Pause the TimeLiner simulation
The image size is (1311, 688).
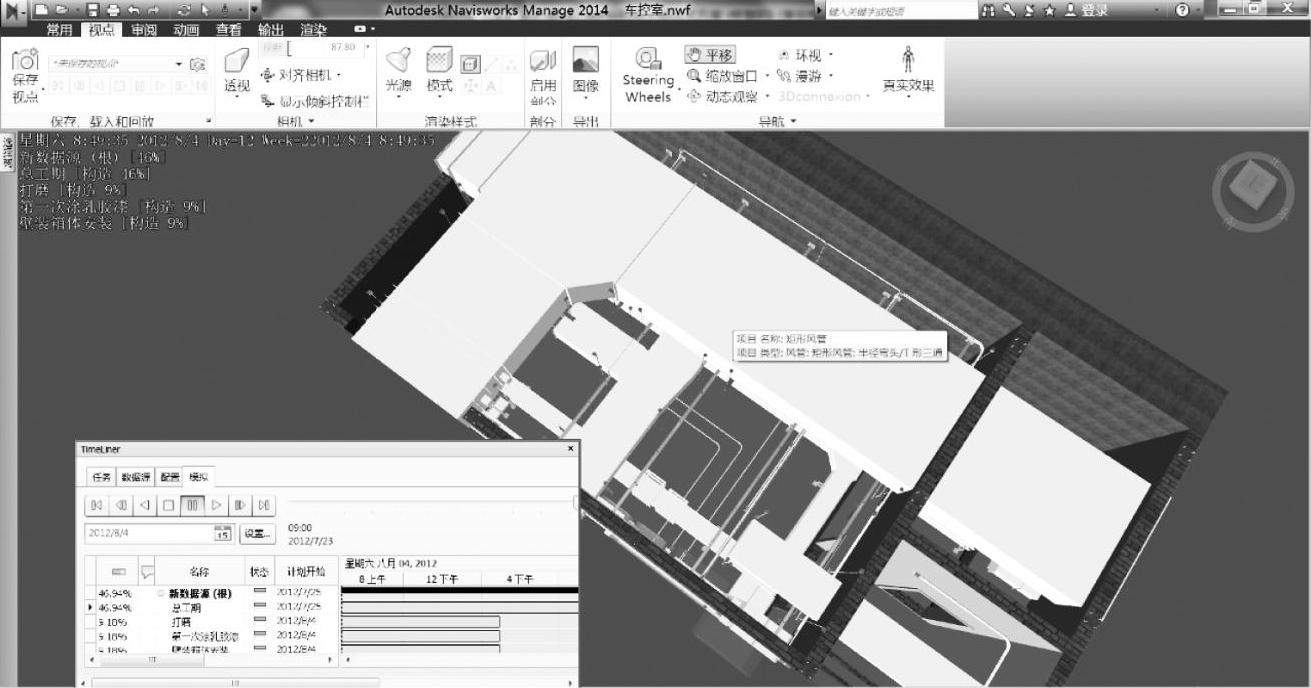193,505
